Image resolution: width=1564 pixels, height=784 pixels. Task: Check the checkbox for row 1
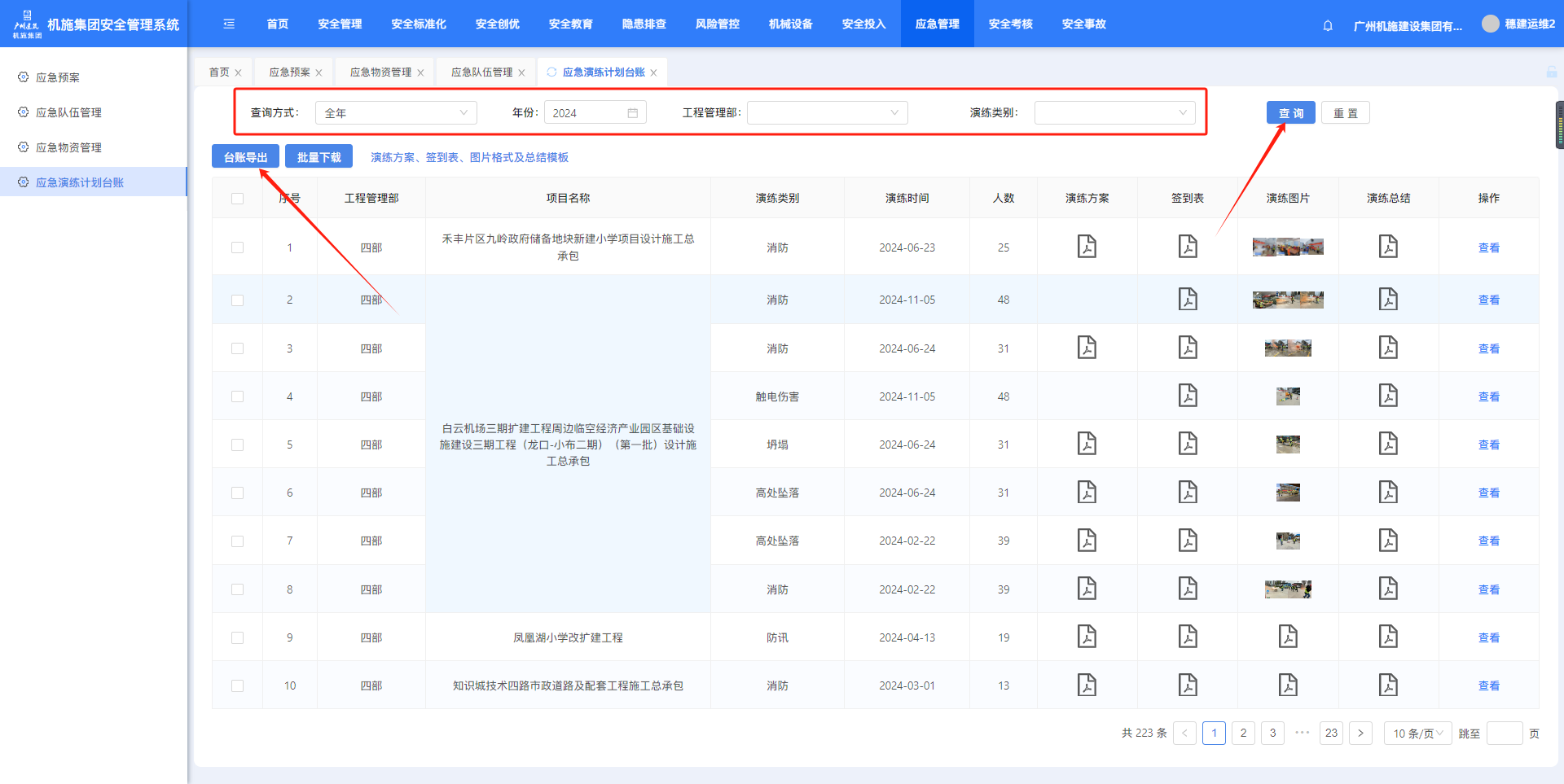237,247
